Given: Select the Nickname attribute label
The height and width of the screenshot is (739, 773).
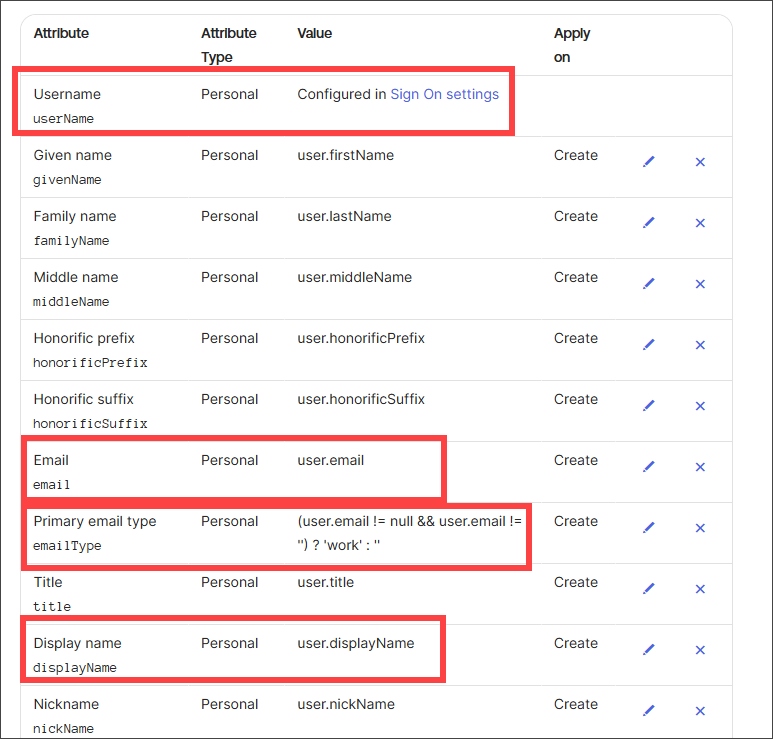Looking at the screenshot, I should 66,704.
